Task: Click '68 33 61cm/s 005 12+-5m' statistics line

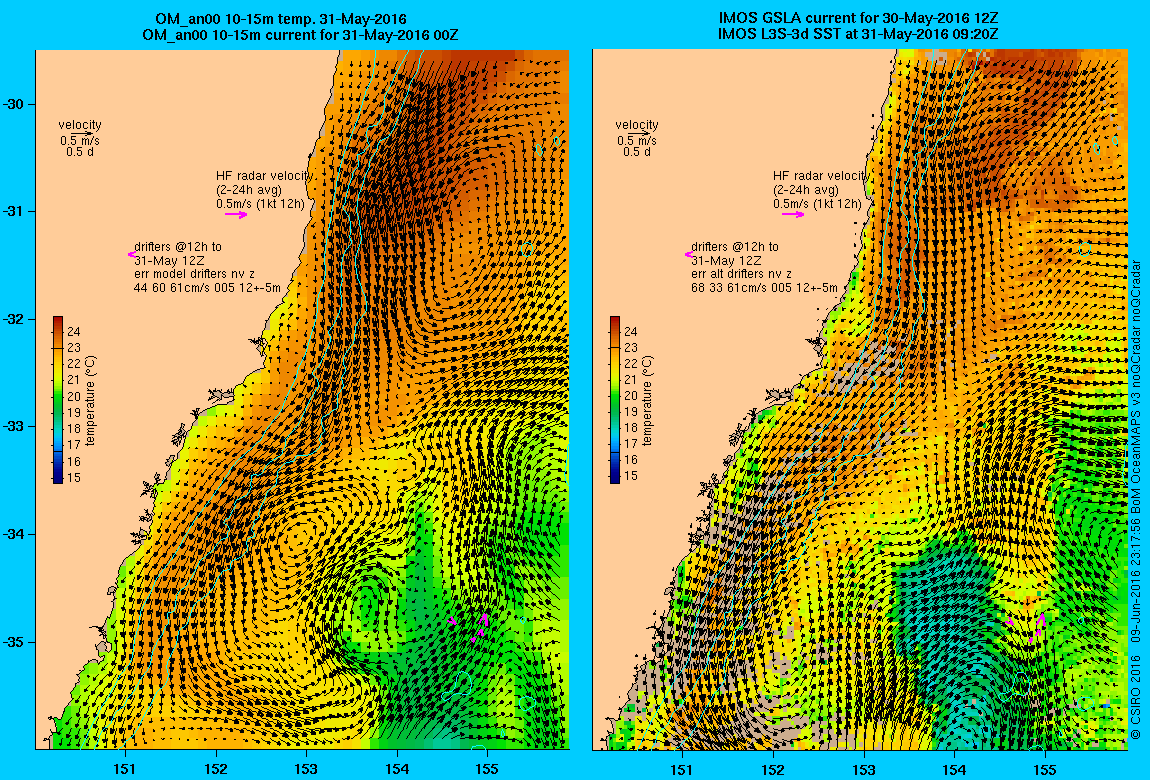Action: coord(763,288)
